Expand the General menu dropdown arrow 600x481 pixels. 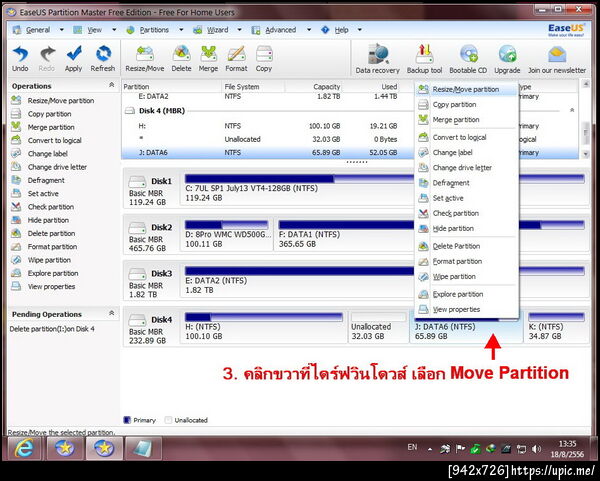point(61,30)
